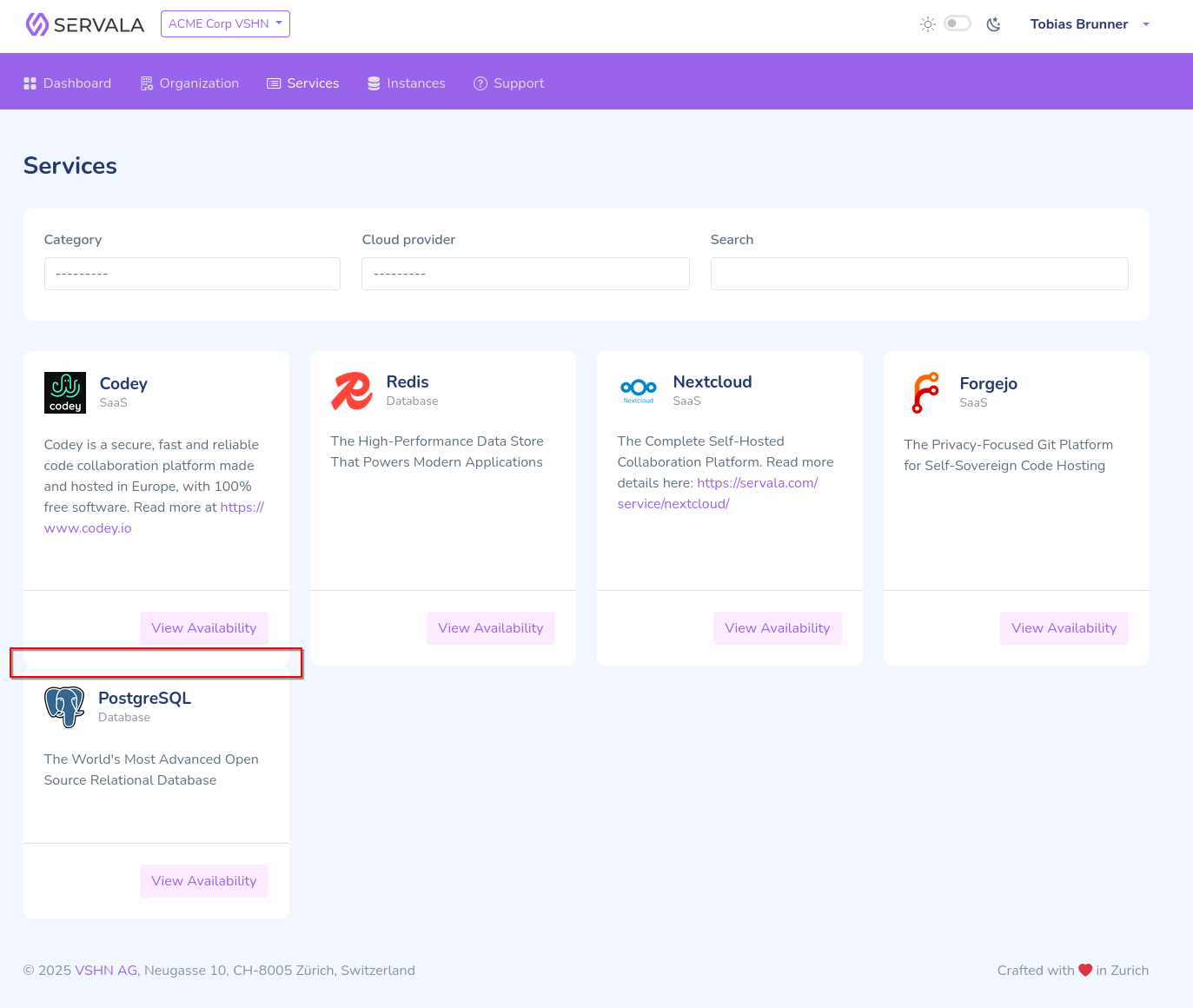Click the Nextcloud service logo
The width and height of the screenshot is (1193, 1008).
coord(639,389)
